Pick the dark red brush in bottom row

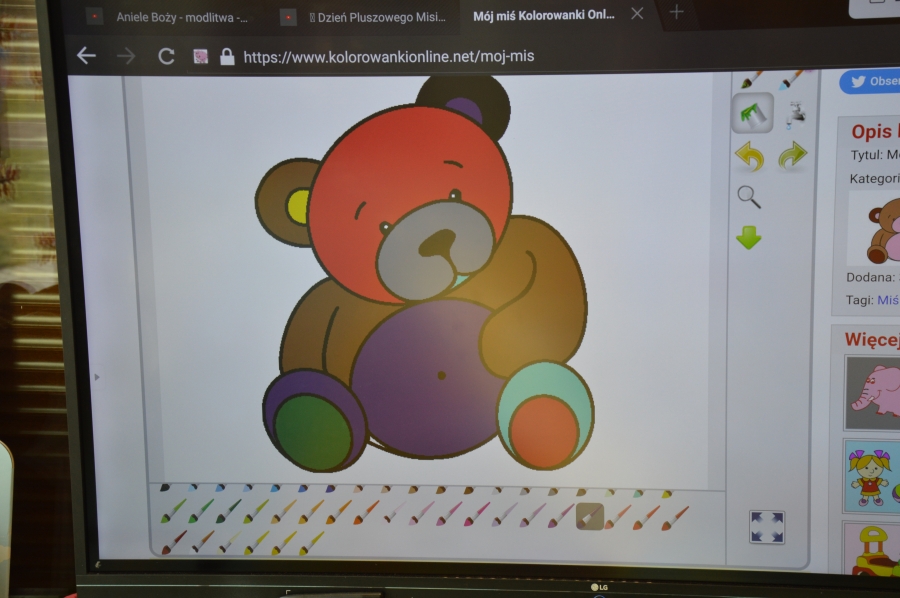173,542
